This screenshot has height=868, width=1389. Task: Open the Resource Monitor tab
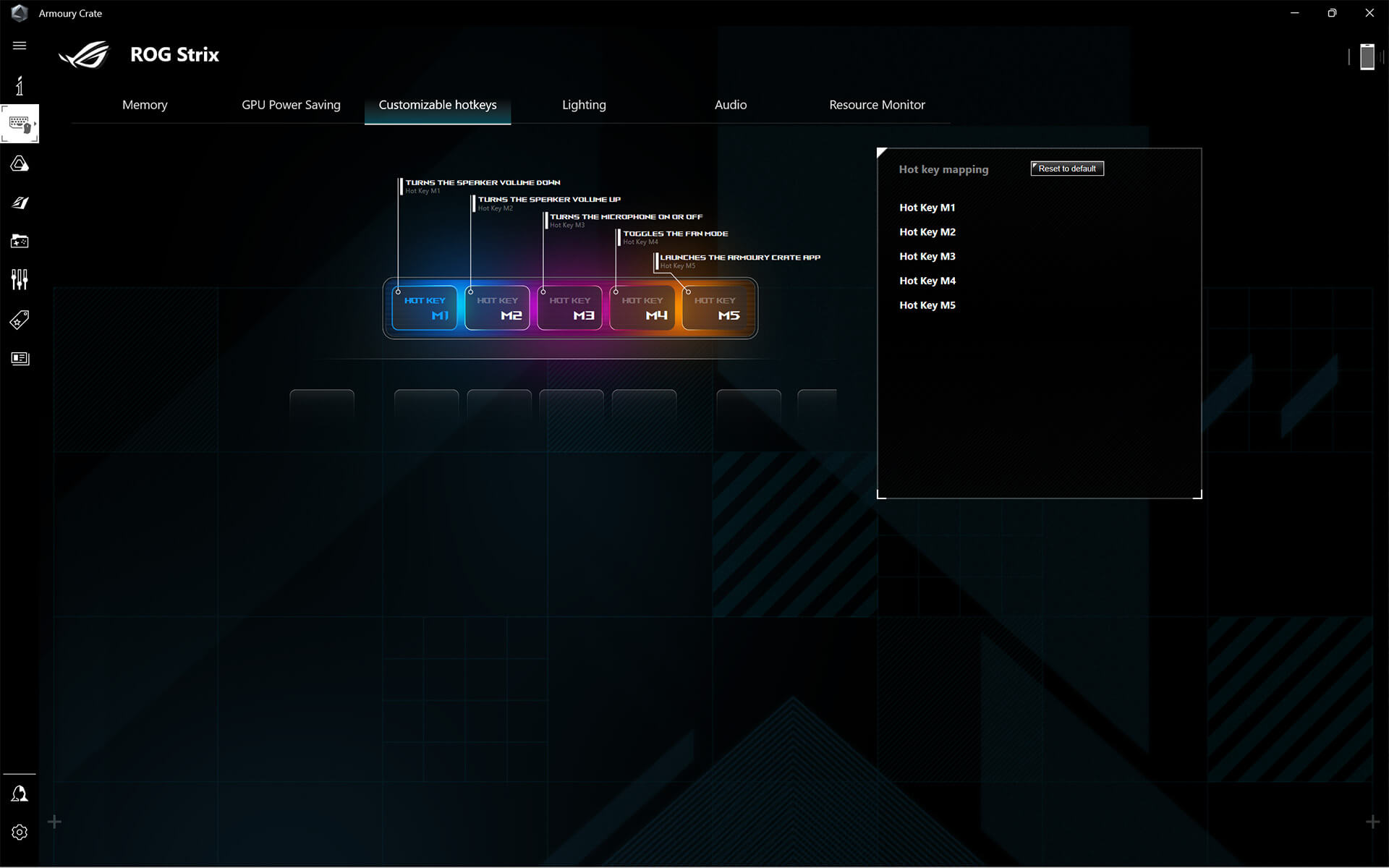[x=877, y=104]
